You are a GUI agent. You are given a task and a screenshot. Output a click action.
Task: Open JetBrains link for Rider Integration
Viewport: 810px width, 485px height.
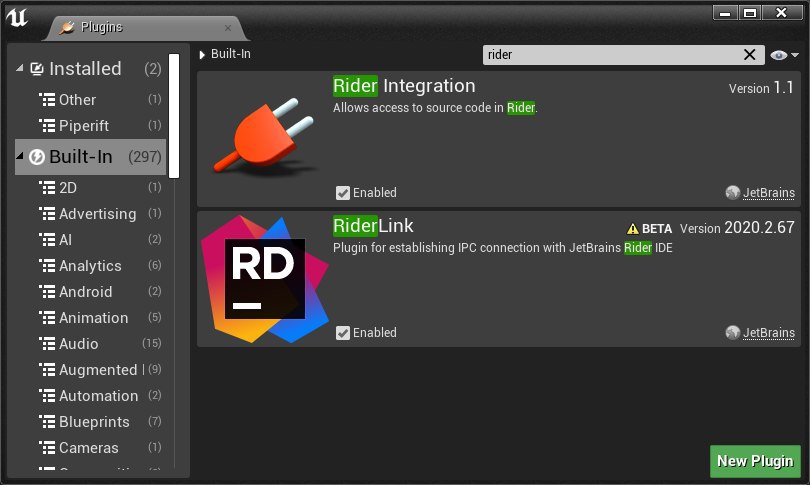(x=769, y=193)
